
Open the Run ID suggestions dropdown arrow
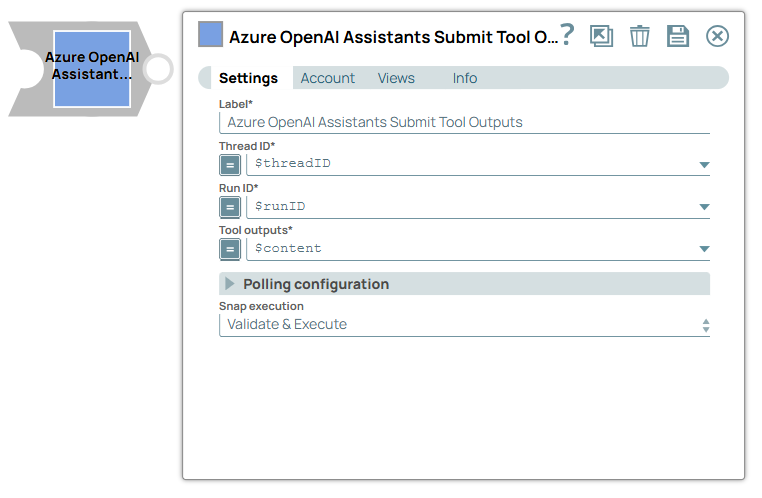pos(704,207)
